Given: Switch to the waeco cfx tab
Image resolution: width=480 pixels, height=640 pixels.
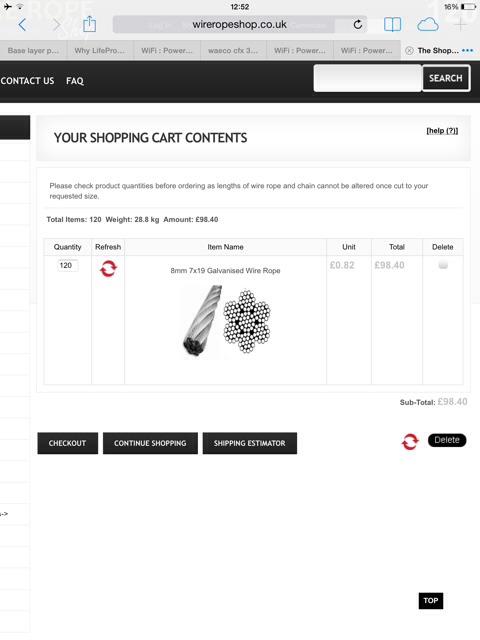Looking at the screenshot, I should (233, 51).
